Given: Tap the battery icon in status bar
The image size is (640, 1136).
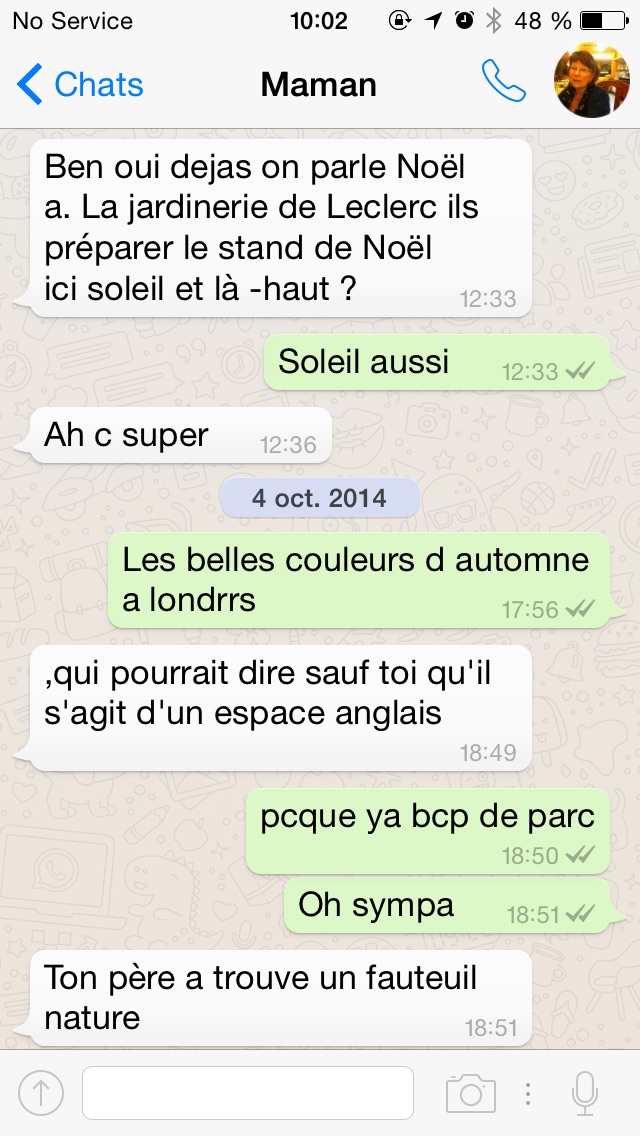Looking at the screenshot, I should pos(604,21).
